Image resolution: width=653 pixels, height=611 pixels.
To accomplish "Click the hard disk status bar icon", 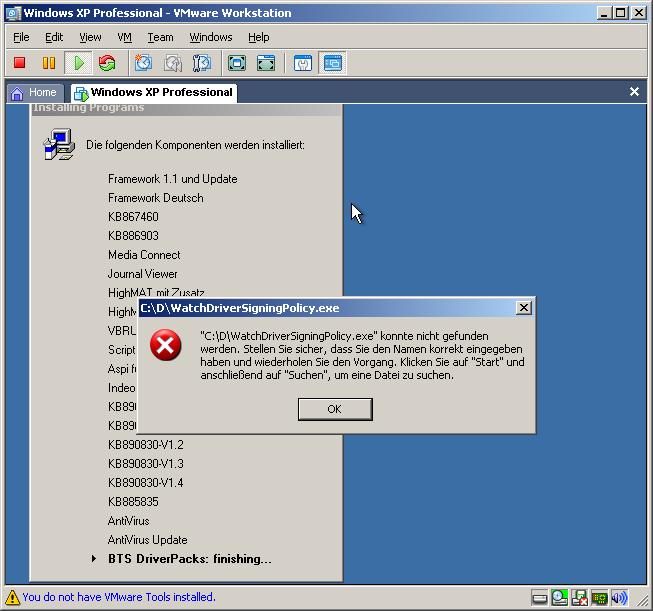I will coord(540,599).
